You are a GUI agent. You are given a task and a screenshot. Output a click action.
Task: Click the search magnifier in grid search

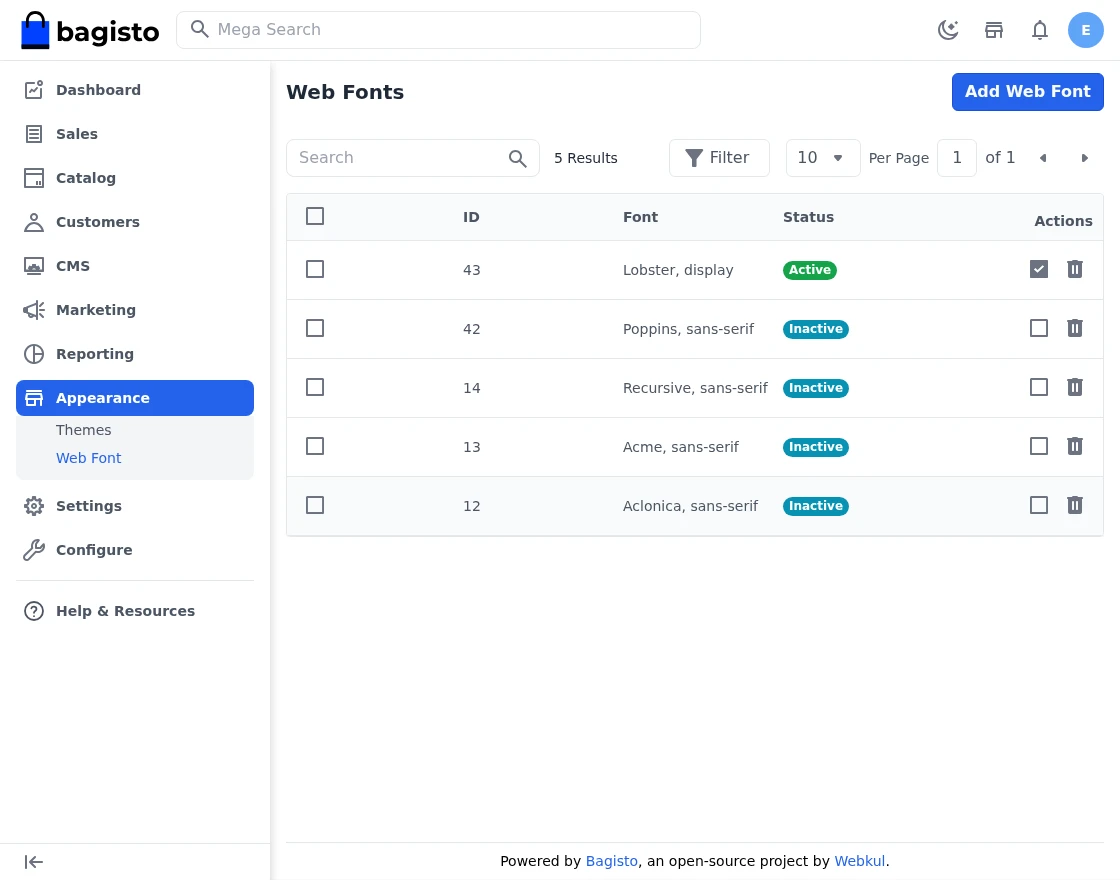point(518,159)
